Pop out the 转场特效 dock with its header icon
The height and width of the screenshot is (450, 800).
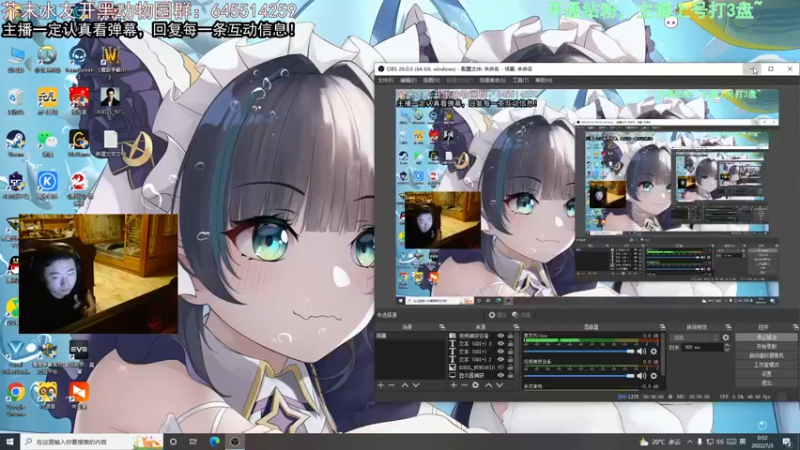[728, 327]
